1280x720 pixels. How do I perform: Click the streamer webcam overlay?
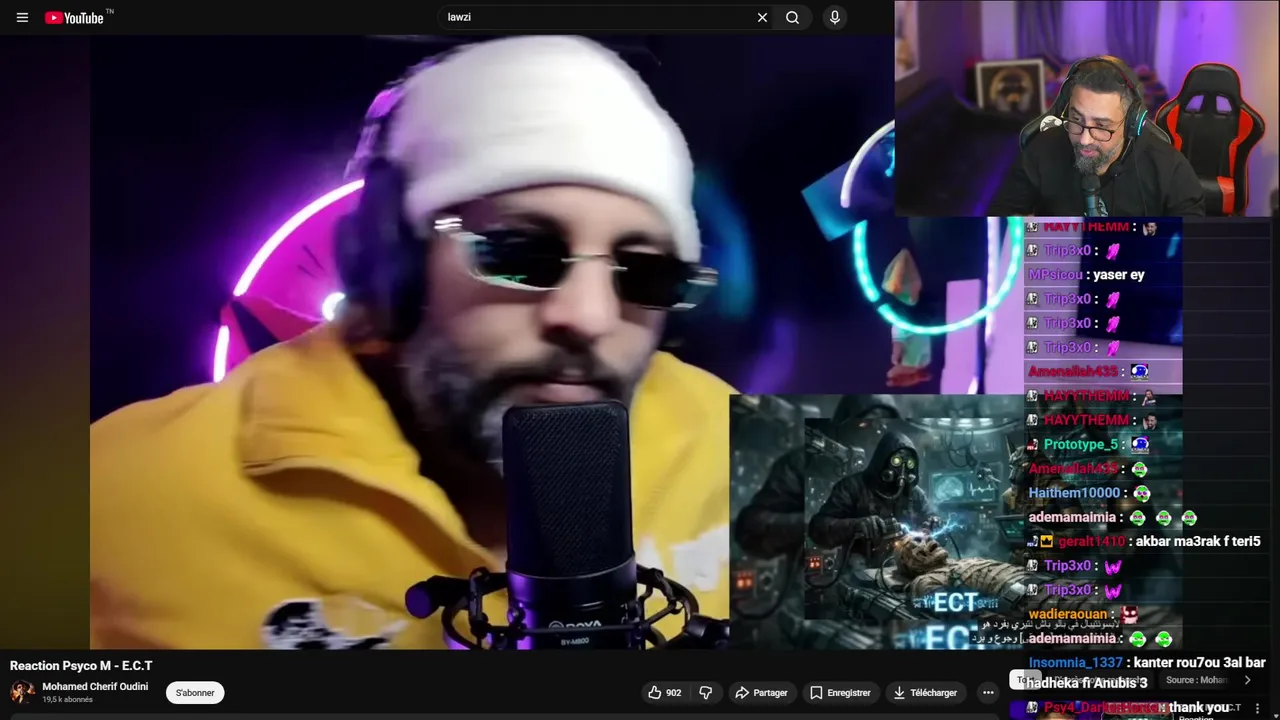[1087, 108]
